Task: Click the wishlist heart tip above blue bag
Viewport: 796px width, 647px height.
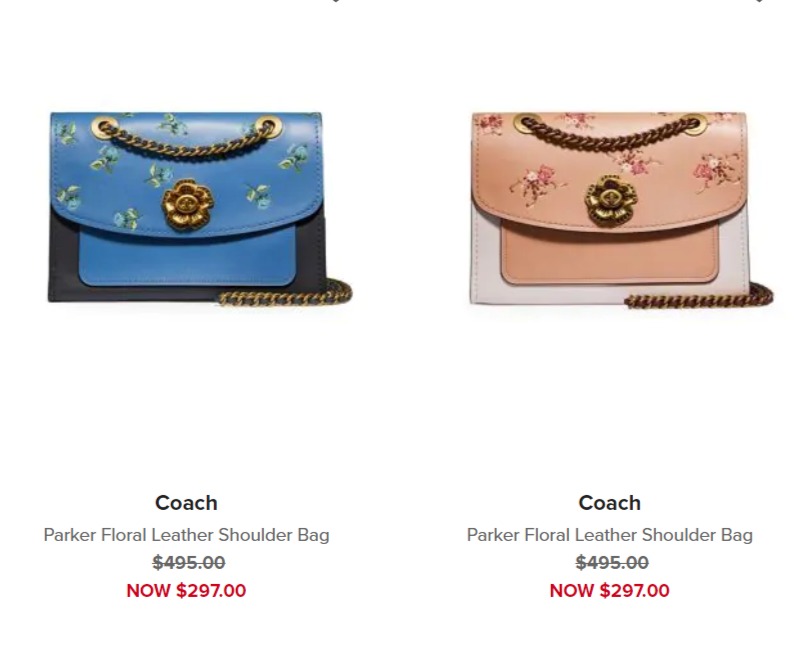Action: 336,2
